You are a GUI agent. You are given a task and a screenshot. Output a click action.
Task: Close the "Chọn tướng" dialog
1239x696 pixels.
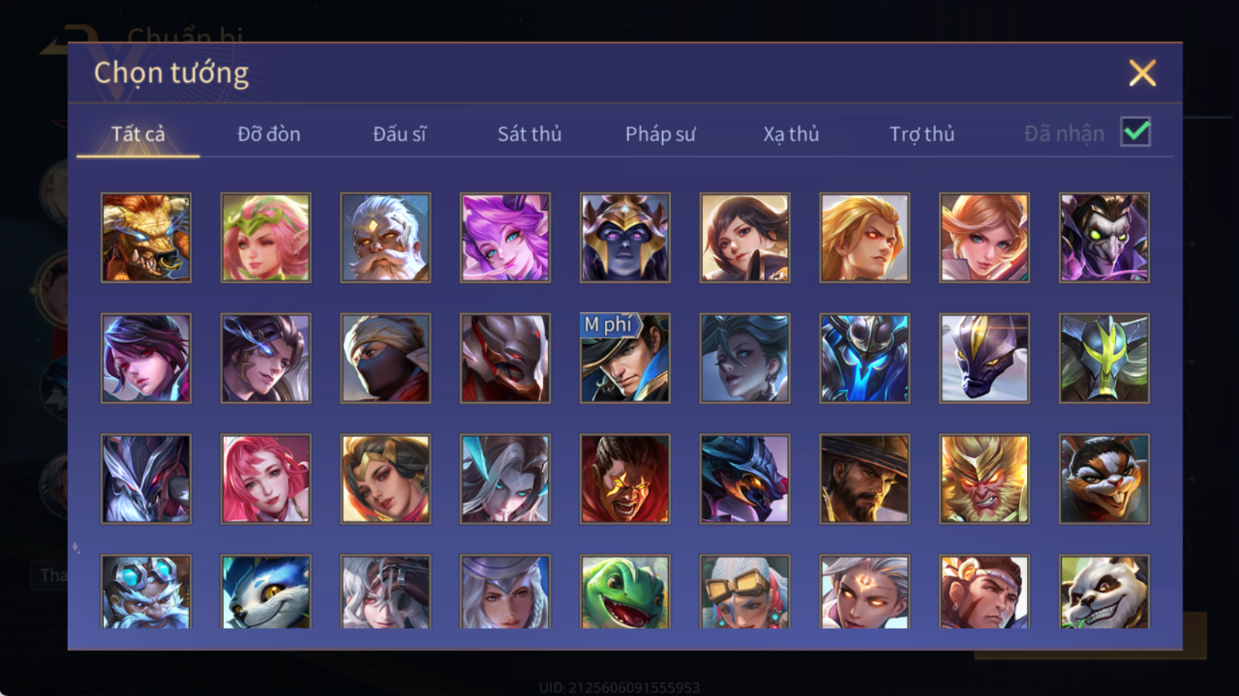[x=1142, y=73]
